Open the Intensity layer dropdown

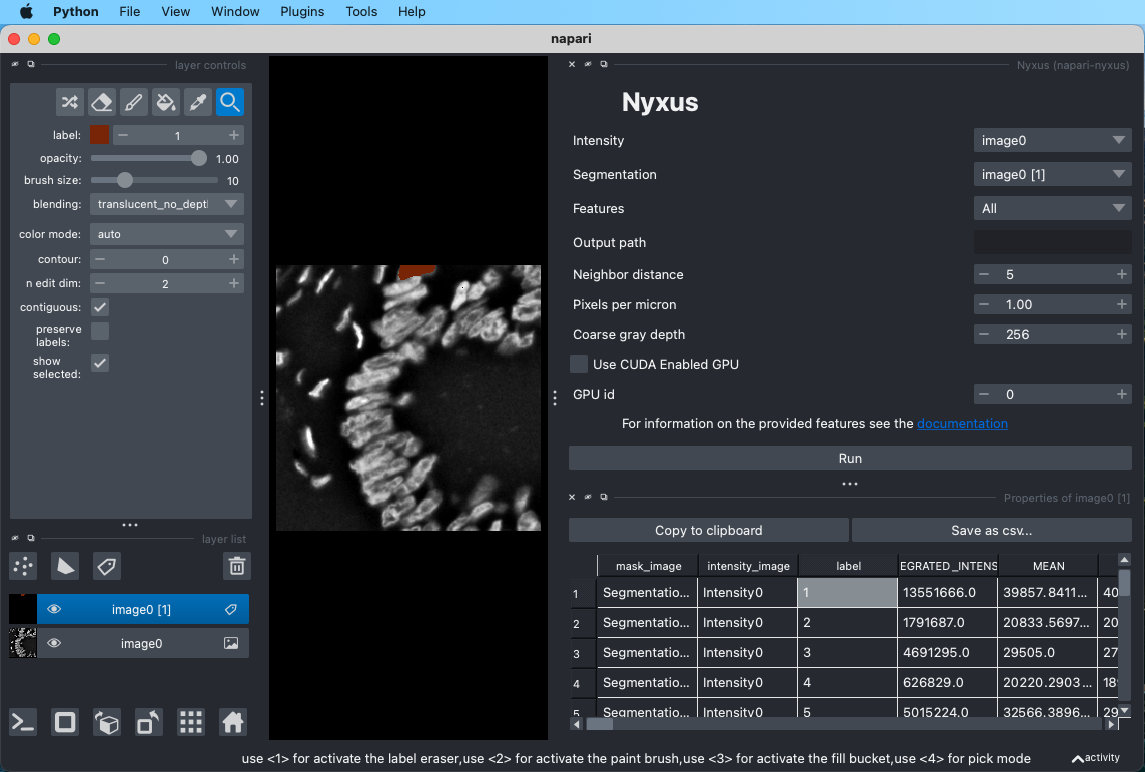pyautogui.click(x=1052, y=140)
